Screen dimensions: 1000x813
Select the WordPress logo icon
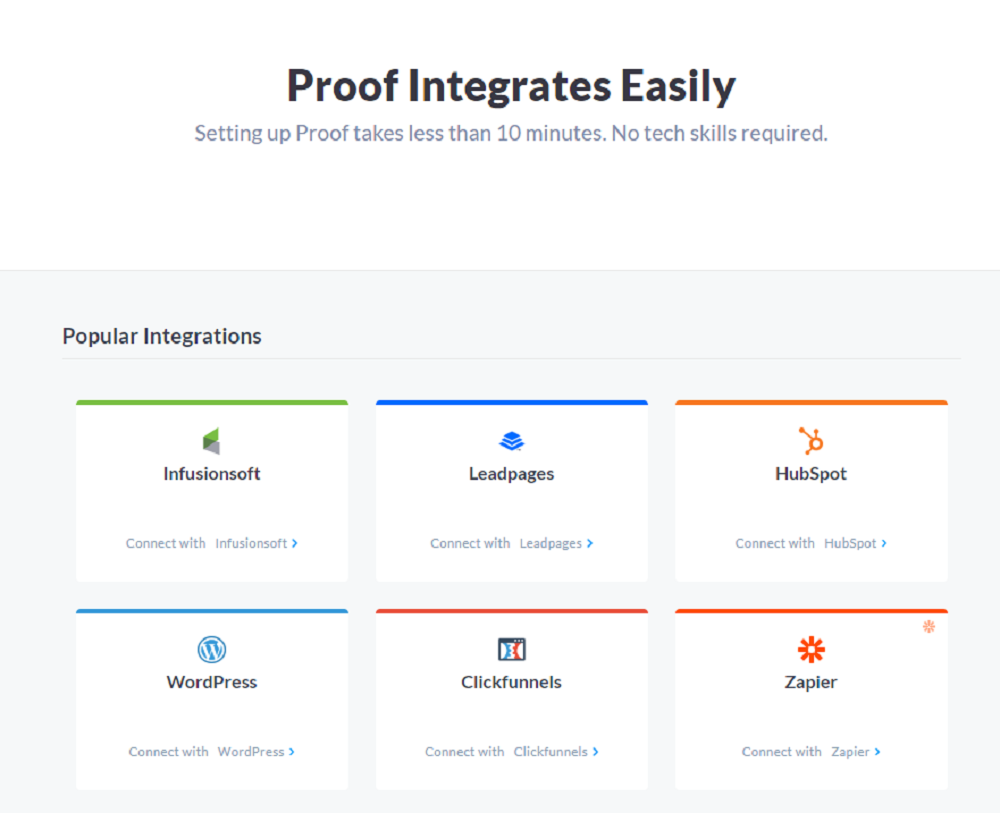pyautogui.click(x=211, y=648)
